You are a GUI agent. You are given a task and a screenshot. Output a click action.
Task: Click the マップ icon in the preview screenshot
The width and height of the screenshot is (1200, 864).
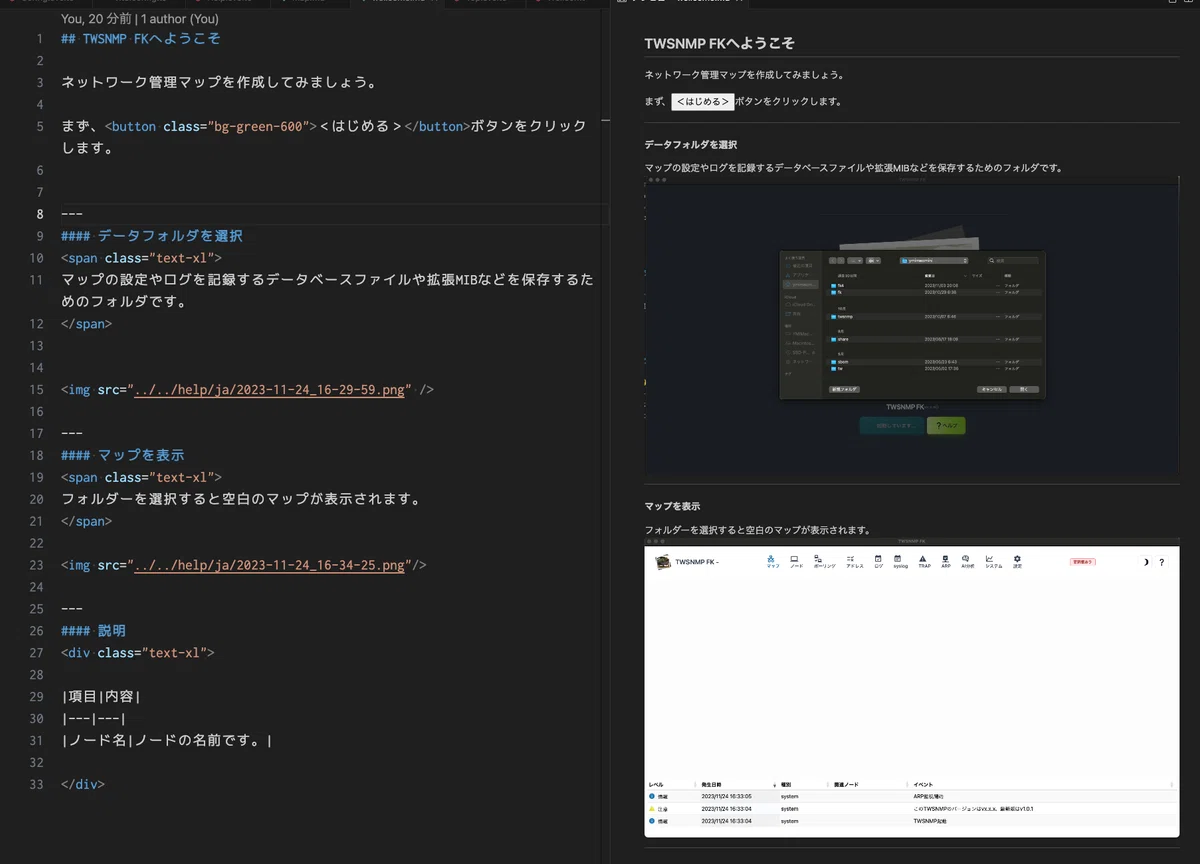[772, 562]
